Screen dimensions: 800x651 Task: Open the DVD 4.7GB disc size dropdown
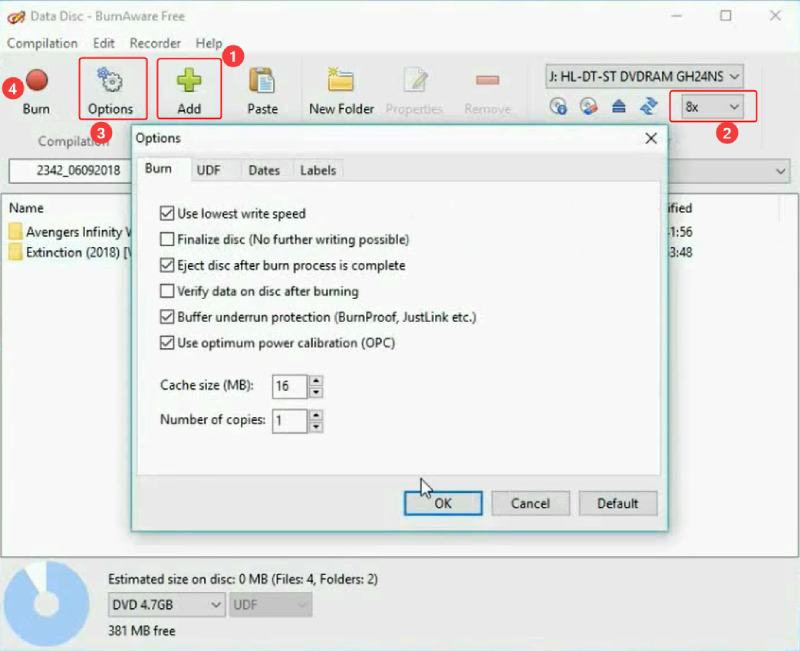point(166,605)
